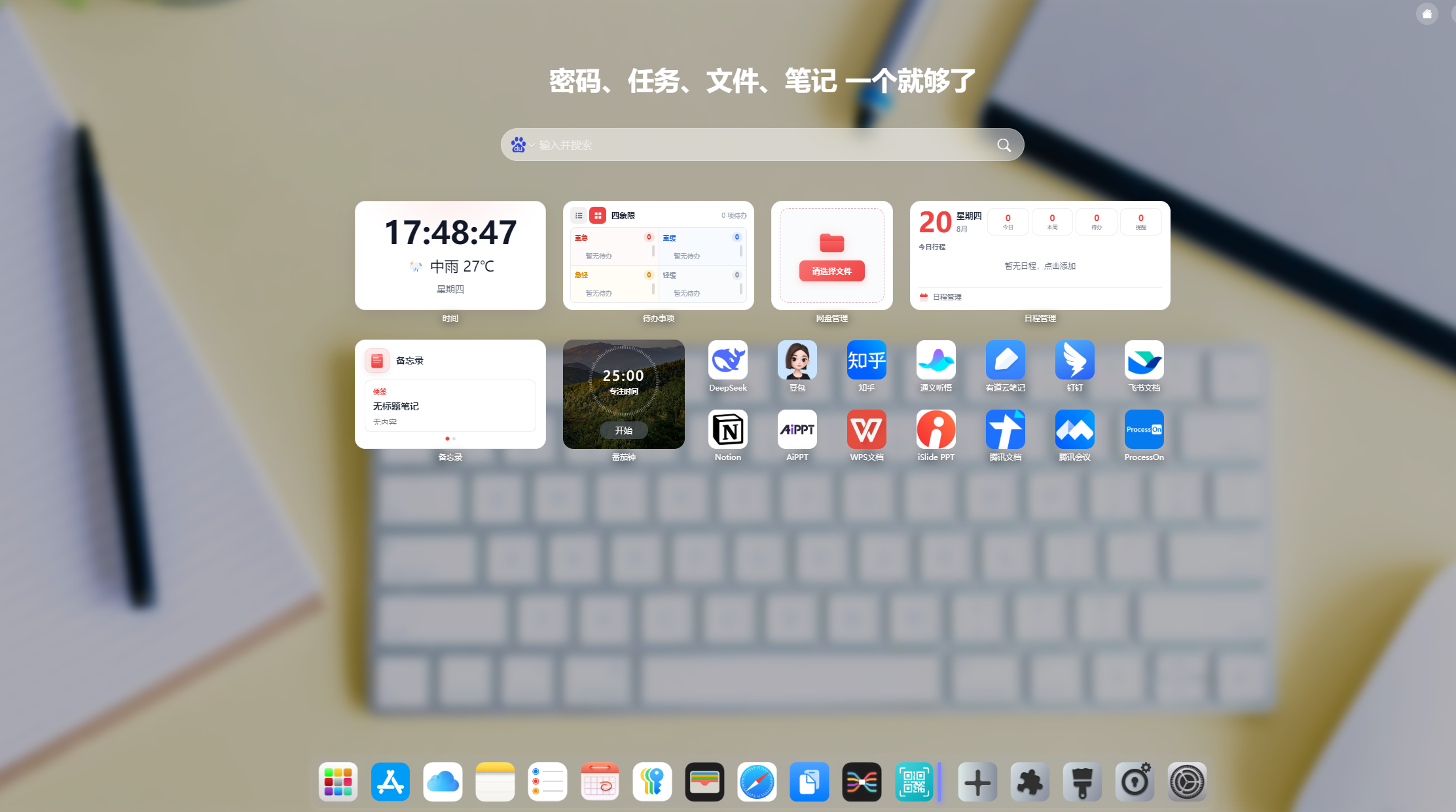Open the keyhole security settings icon in dock
This screenshot has height=812, width=1456.
[1135, 782]
